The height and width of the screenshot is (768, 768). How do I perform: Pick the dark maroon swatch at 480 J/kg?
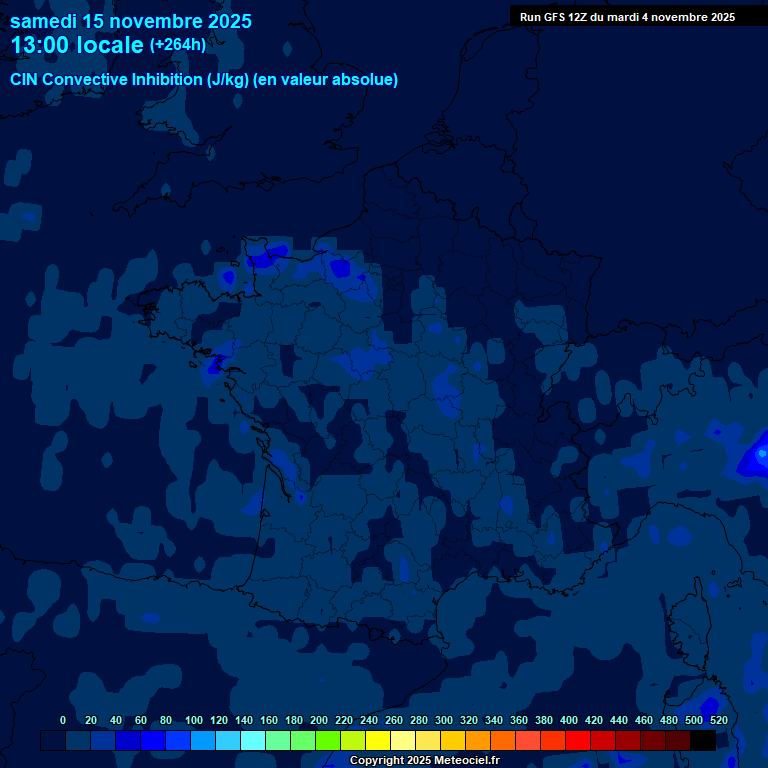click(678, 741)
